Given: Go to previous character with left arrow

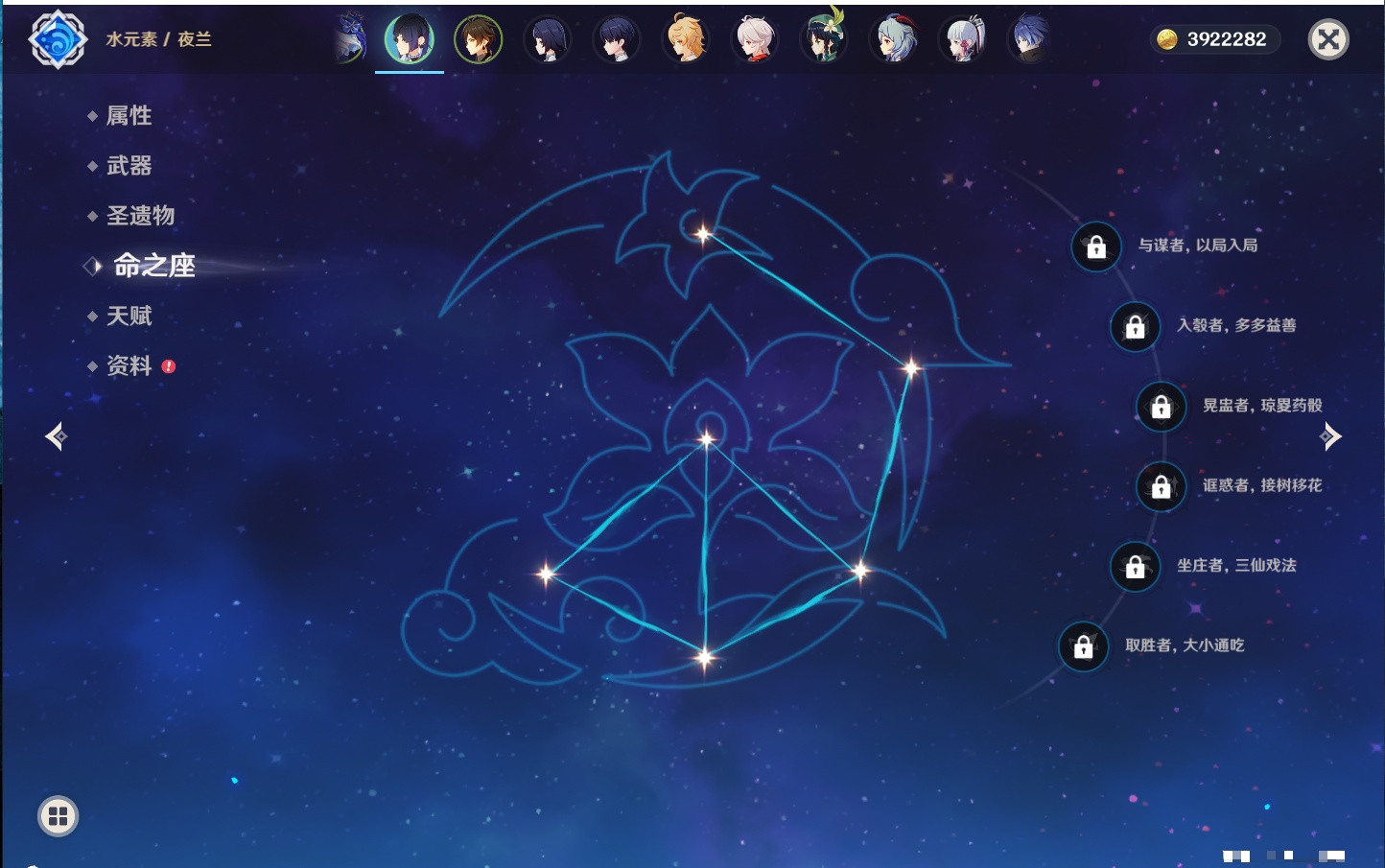Looking at the screenshot, I should [56, 436].
